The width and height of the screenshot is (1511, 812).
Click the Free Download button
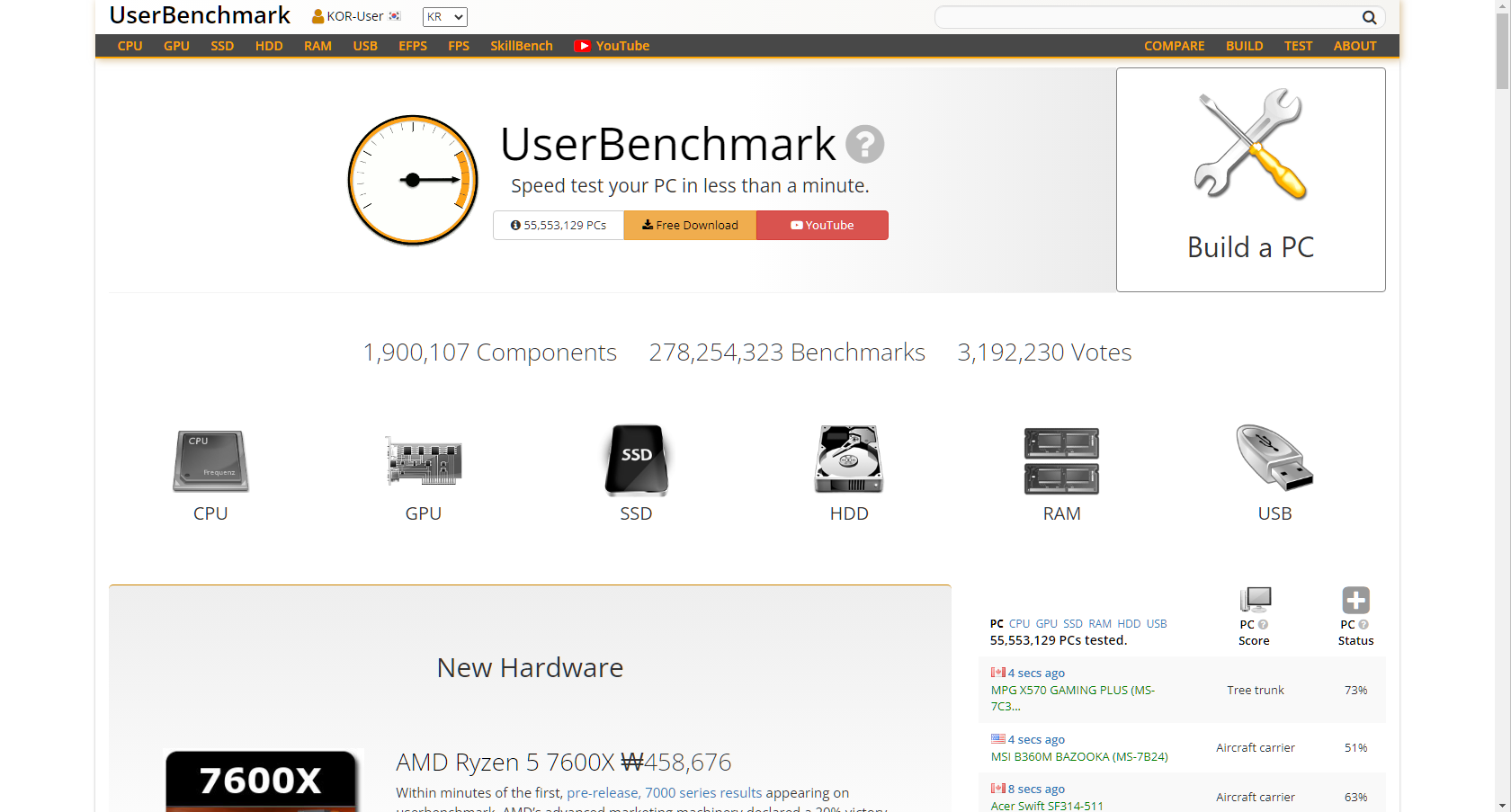pos(690,225)
